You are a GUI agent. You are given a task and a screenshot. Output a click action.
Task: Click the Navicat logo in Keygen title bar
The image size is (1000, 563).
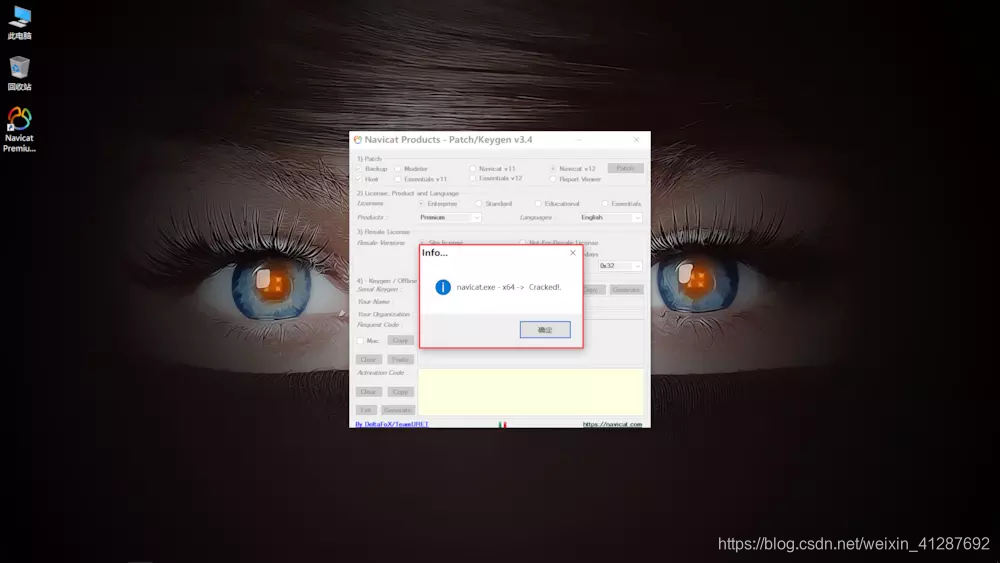[358, 140]
